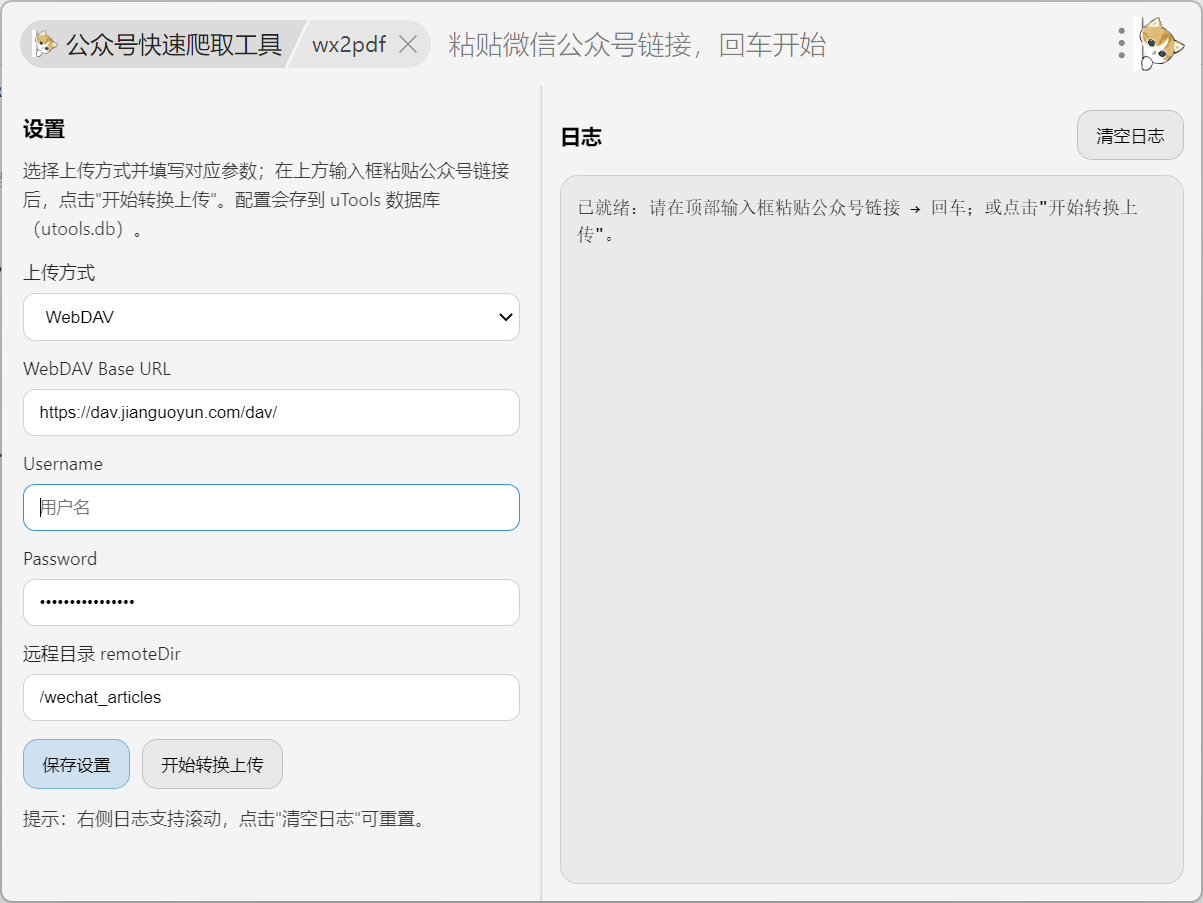Click the 日志 section heading
The image size is (1203, 903).
[581, 137]
